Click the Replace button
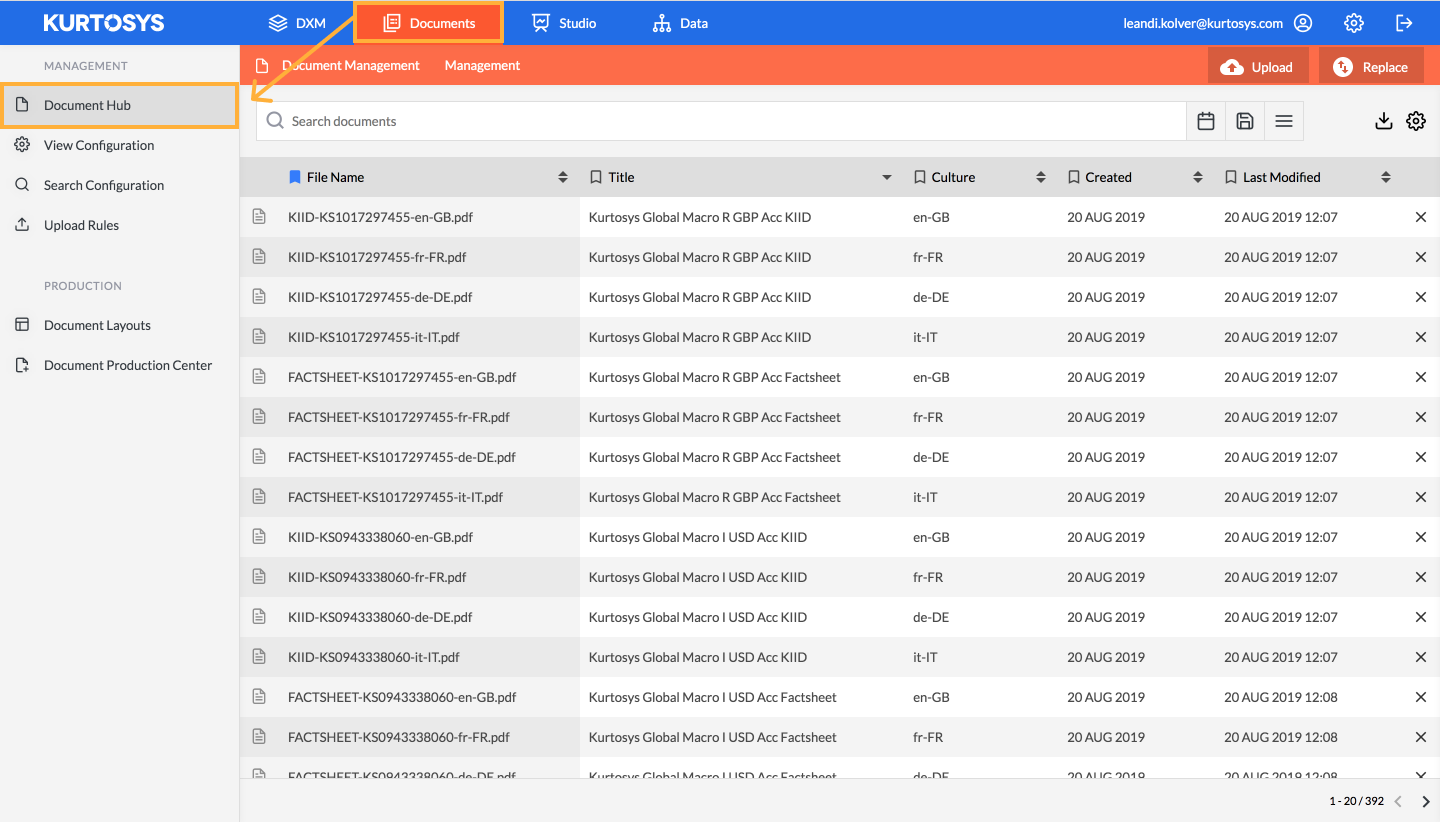The width and height of the screenshot is (1440, 822). [1371, 67]
